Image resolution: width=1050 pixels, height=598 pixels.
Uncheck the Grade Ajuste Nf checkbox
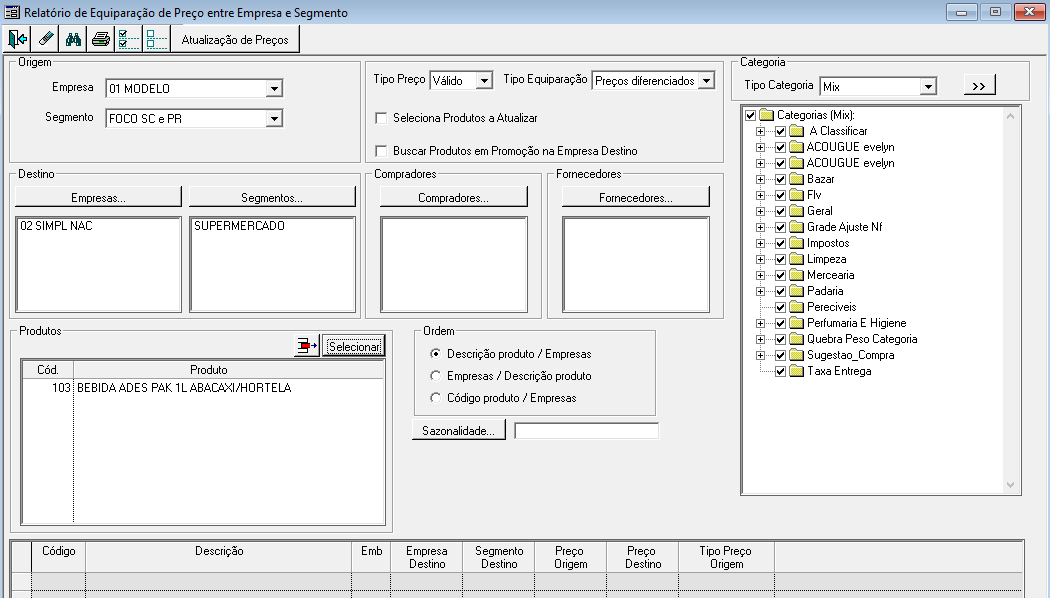pyautogui.click(x=780, y=227)
